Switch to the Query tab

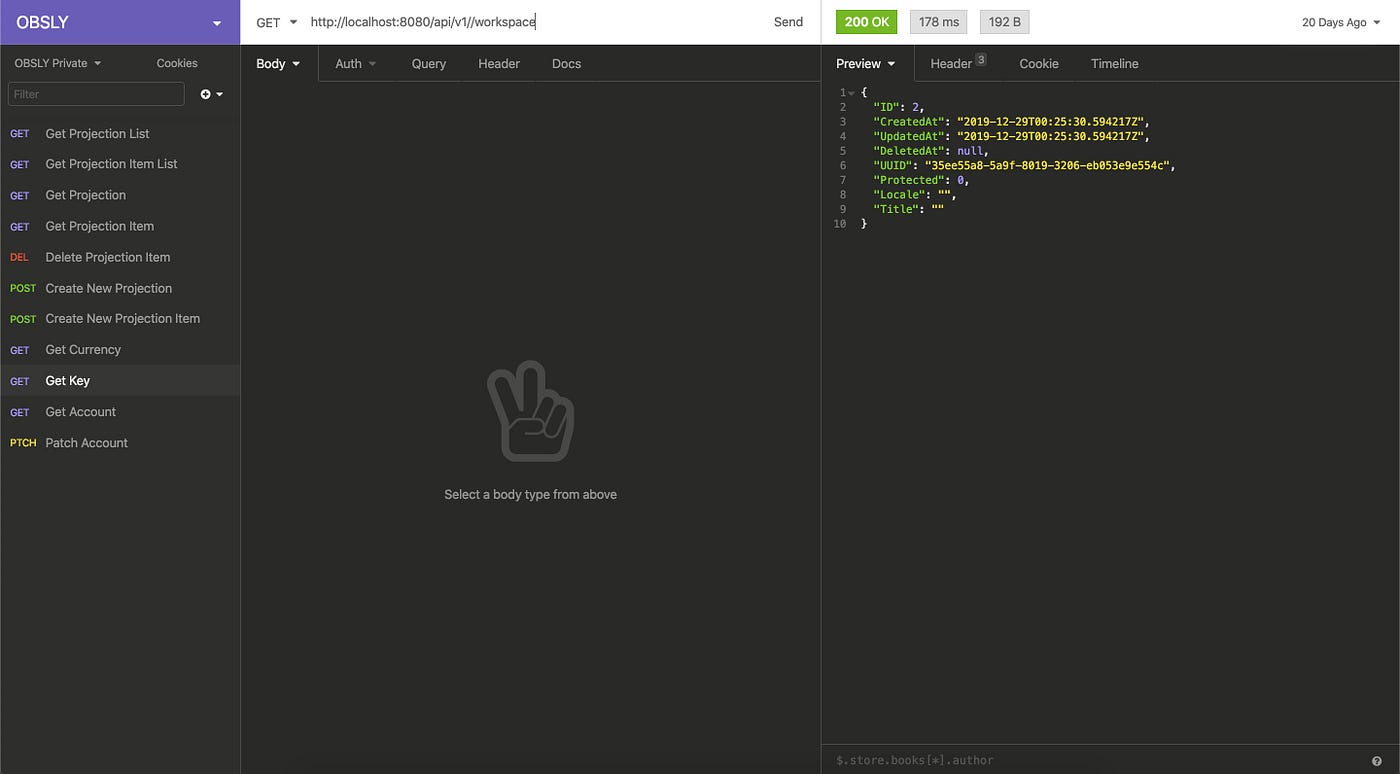tap(428, 63)
